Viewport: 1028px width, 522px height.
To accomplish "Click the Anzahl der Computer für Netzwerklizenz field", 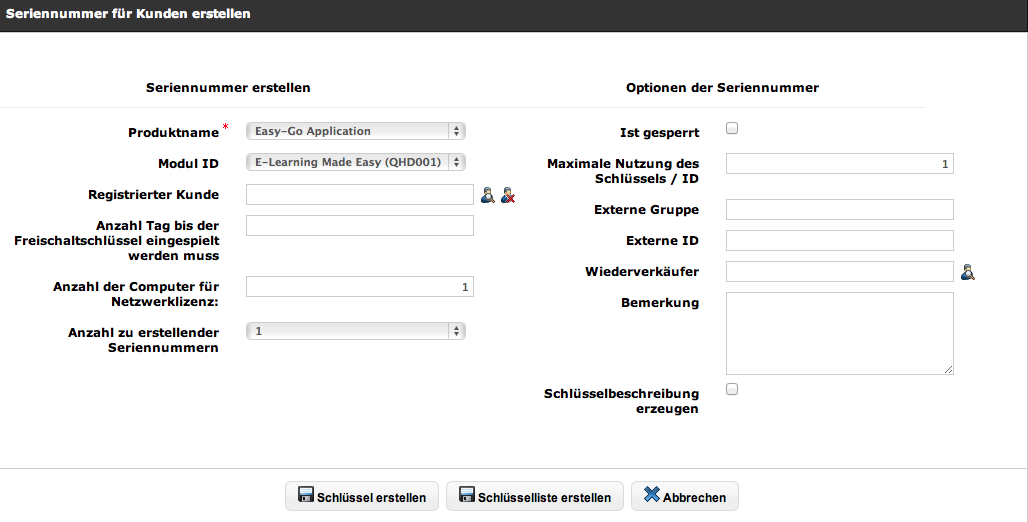I will 359,287.
